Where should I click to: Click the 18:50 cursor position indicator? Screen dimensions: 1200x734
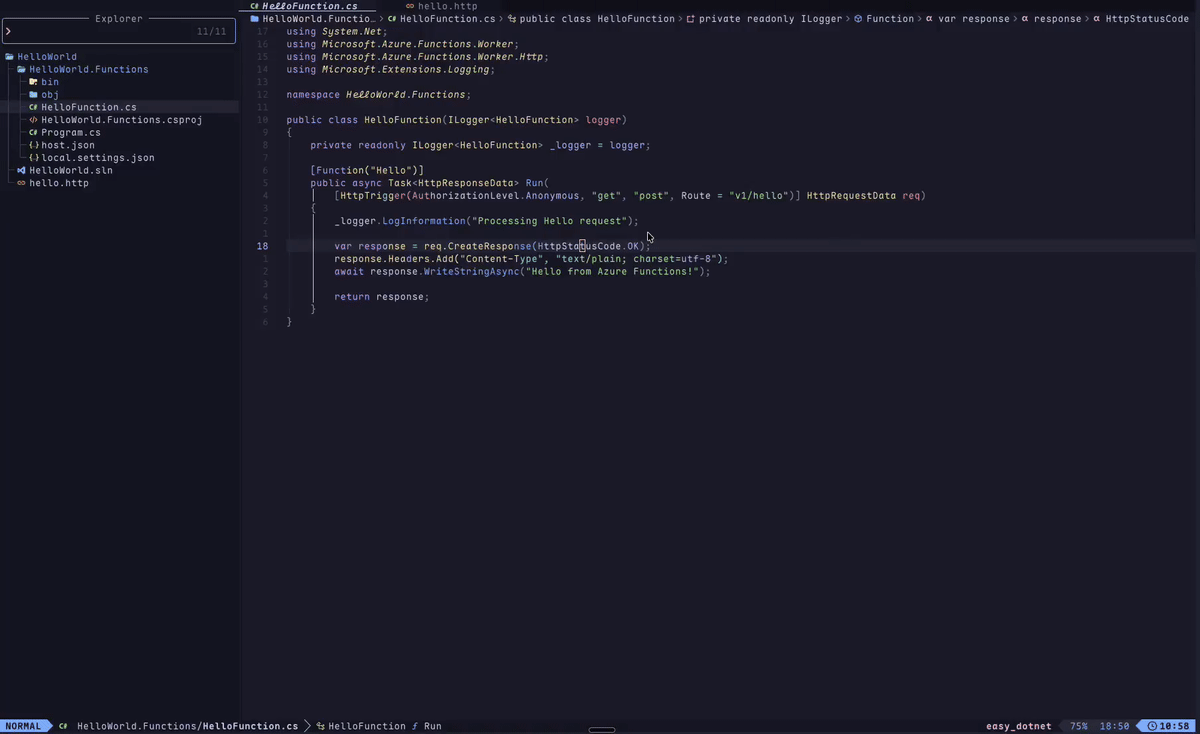(x=1114, y=726)
